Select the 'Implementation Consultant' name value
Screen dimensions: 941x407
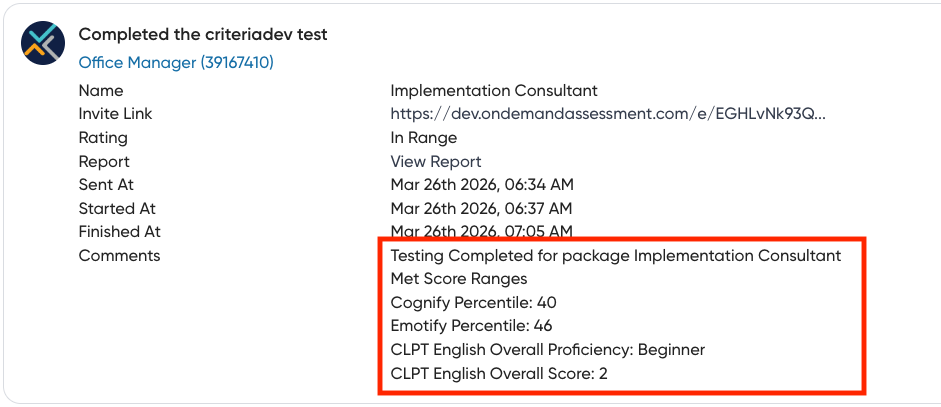494,91
